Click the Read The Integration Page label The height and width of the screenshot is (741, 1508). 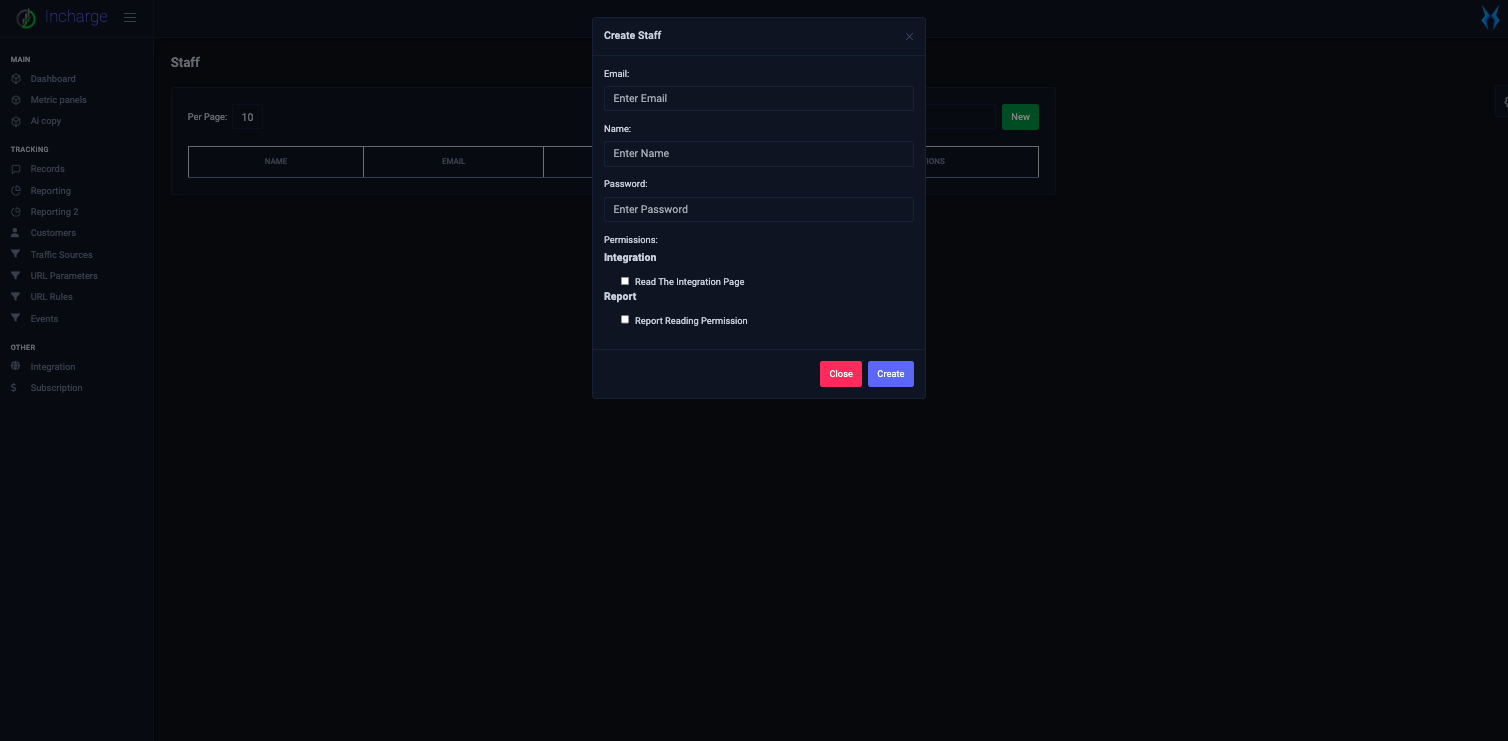pyautogui.click(x=690, y=282)
